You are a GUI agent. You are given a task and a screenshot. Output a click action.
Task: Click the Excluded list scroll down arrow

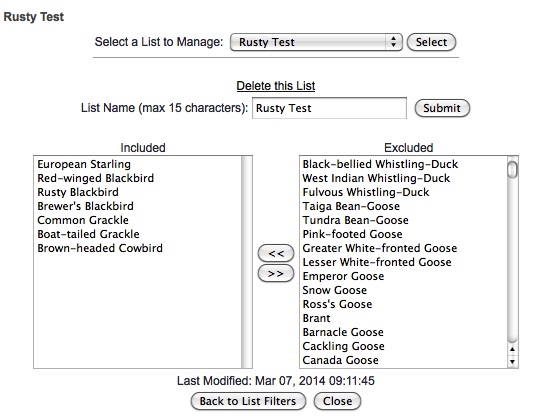click(512, 362)
